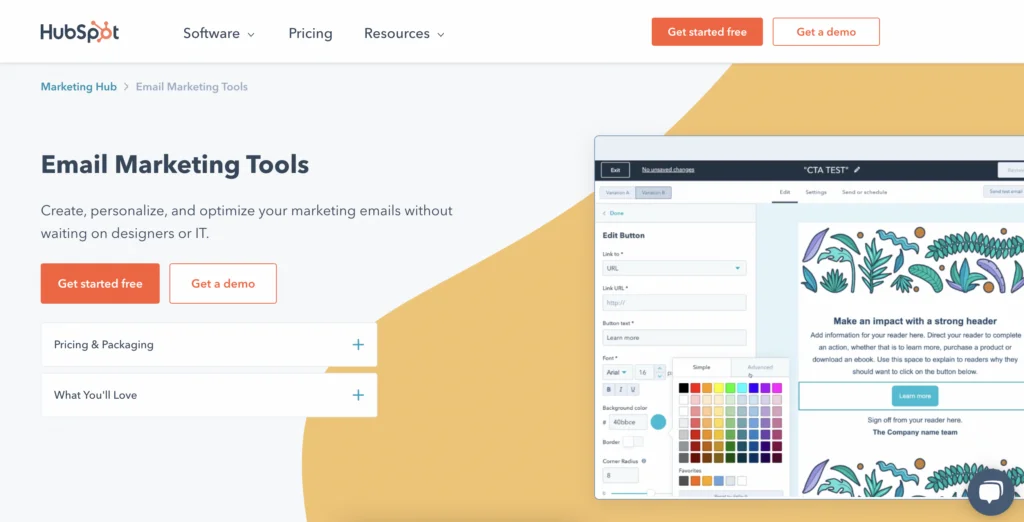Click 'Make an impact with a strong header'
Screen dimensions: 1024x522
coord(915,321)
